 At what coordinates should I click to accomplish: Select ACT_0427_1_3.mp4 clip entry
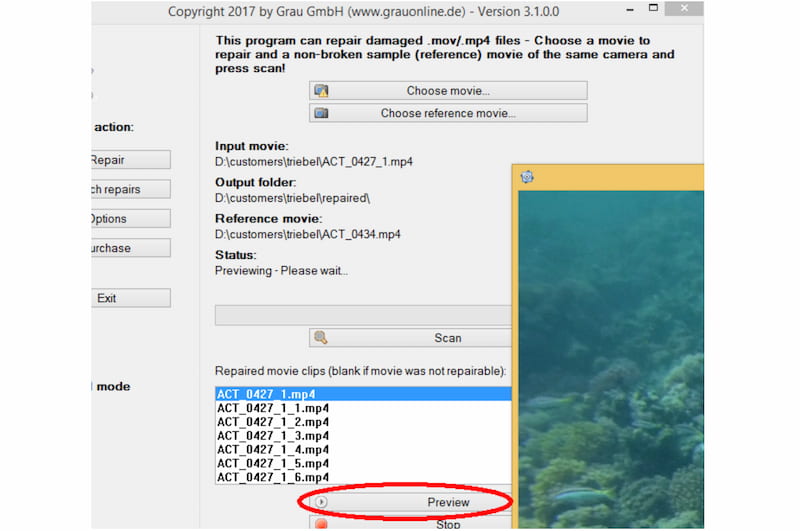[x=273, y=436]
